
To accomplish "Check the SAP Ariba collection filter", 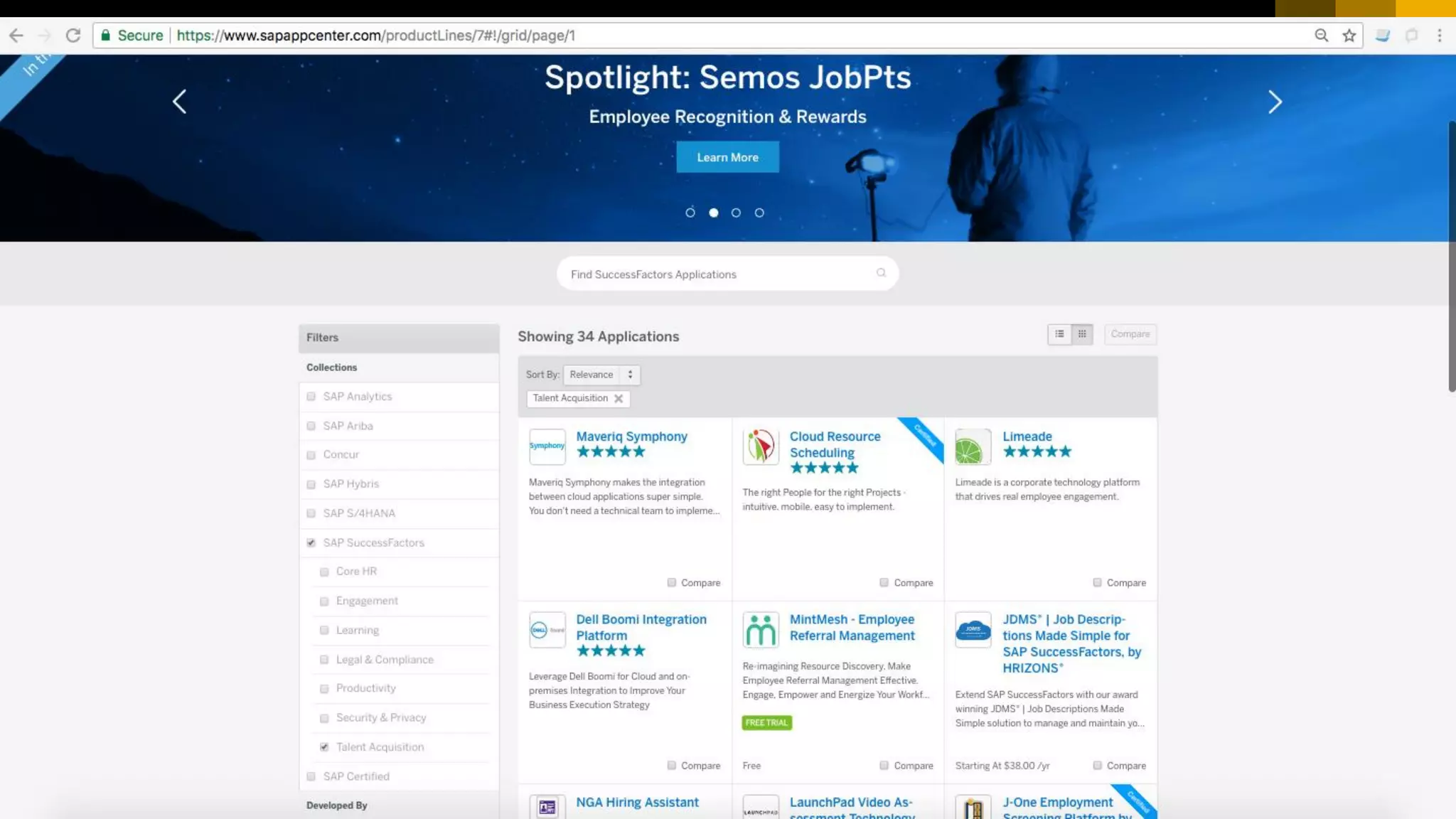I will coord(311,426).
